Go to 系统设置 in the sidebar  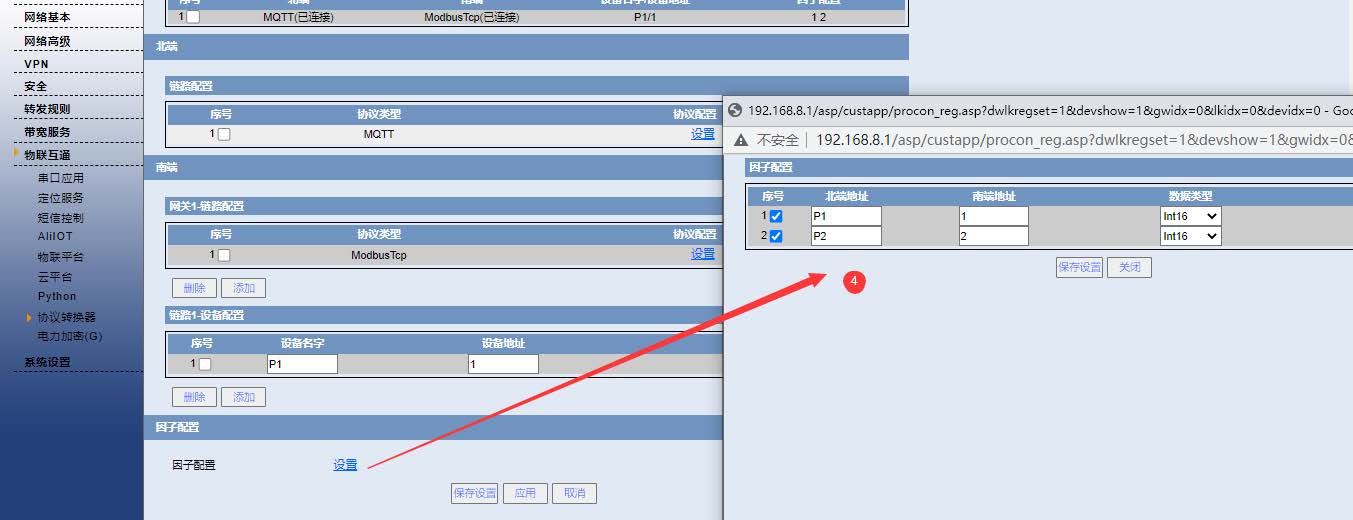tap(48, 362)
